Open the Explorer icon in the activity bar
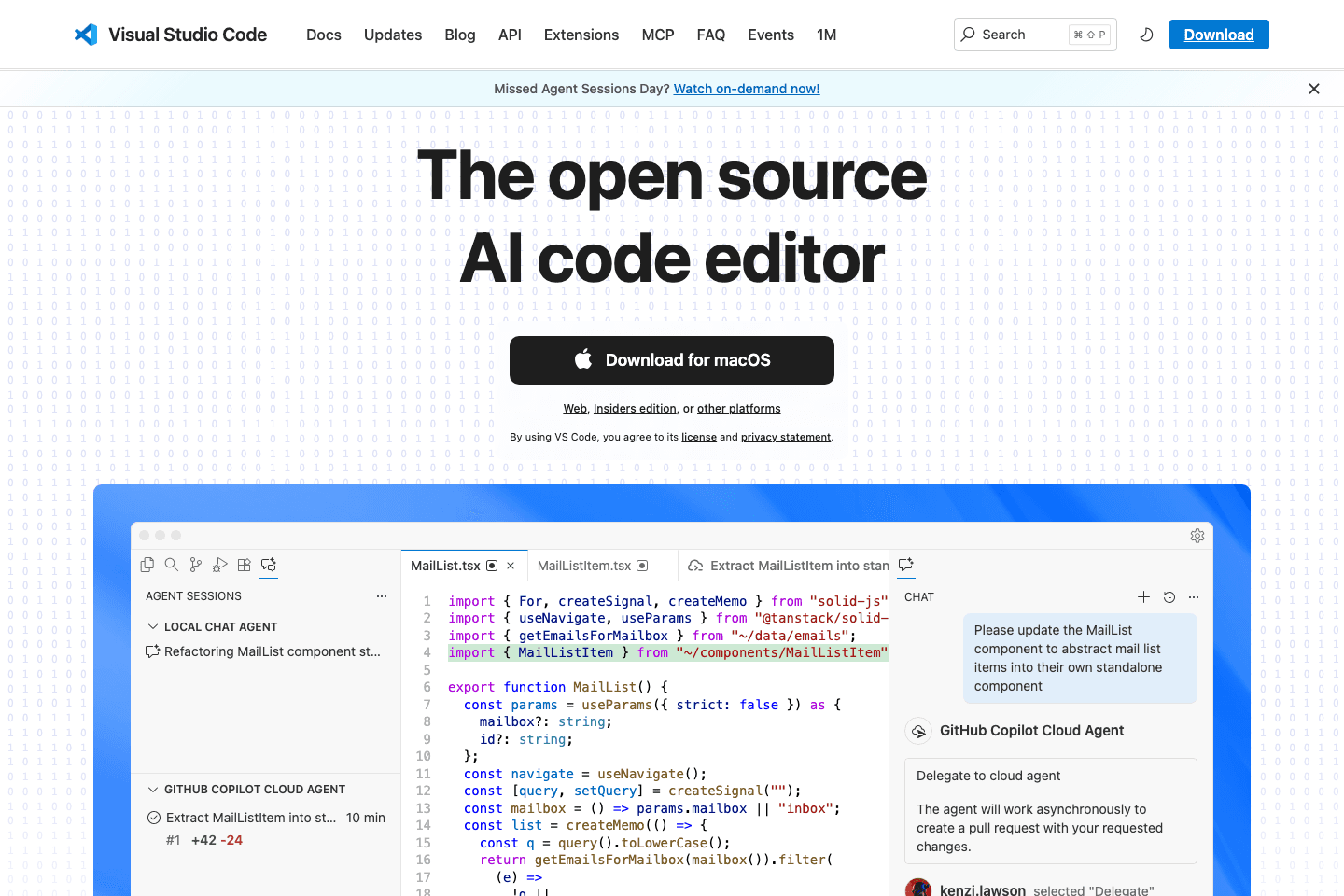Viewport: 1344px width, 896px height. click(147, 565)
